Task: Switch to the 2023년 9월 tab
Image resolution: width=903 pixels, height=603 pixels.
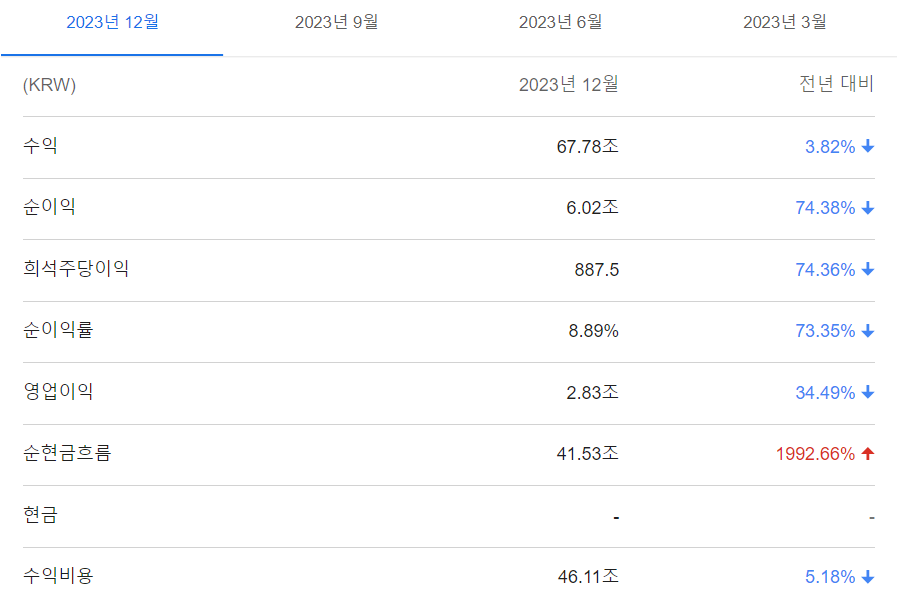Action: click(336, 22)
